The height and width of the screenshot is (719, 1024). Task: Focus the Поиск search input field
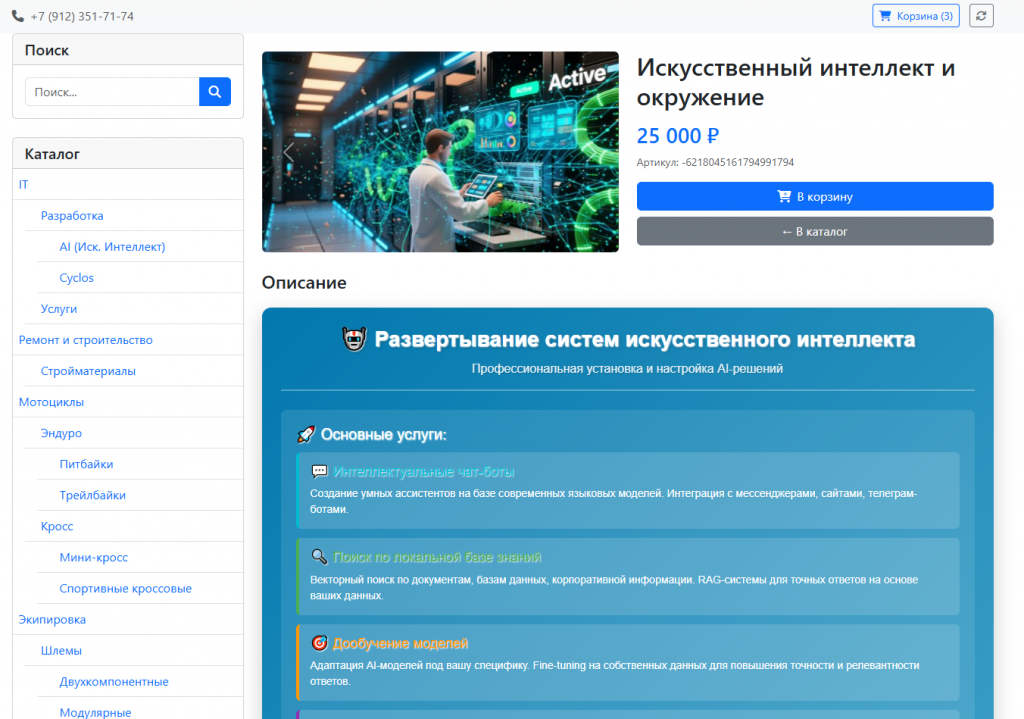click(112, 92)
